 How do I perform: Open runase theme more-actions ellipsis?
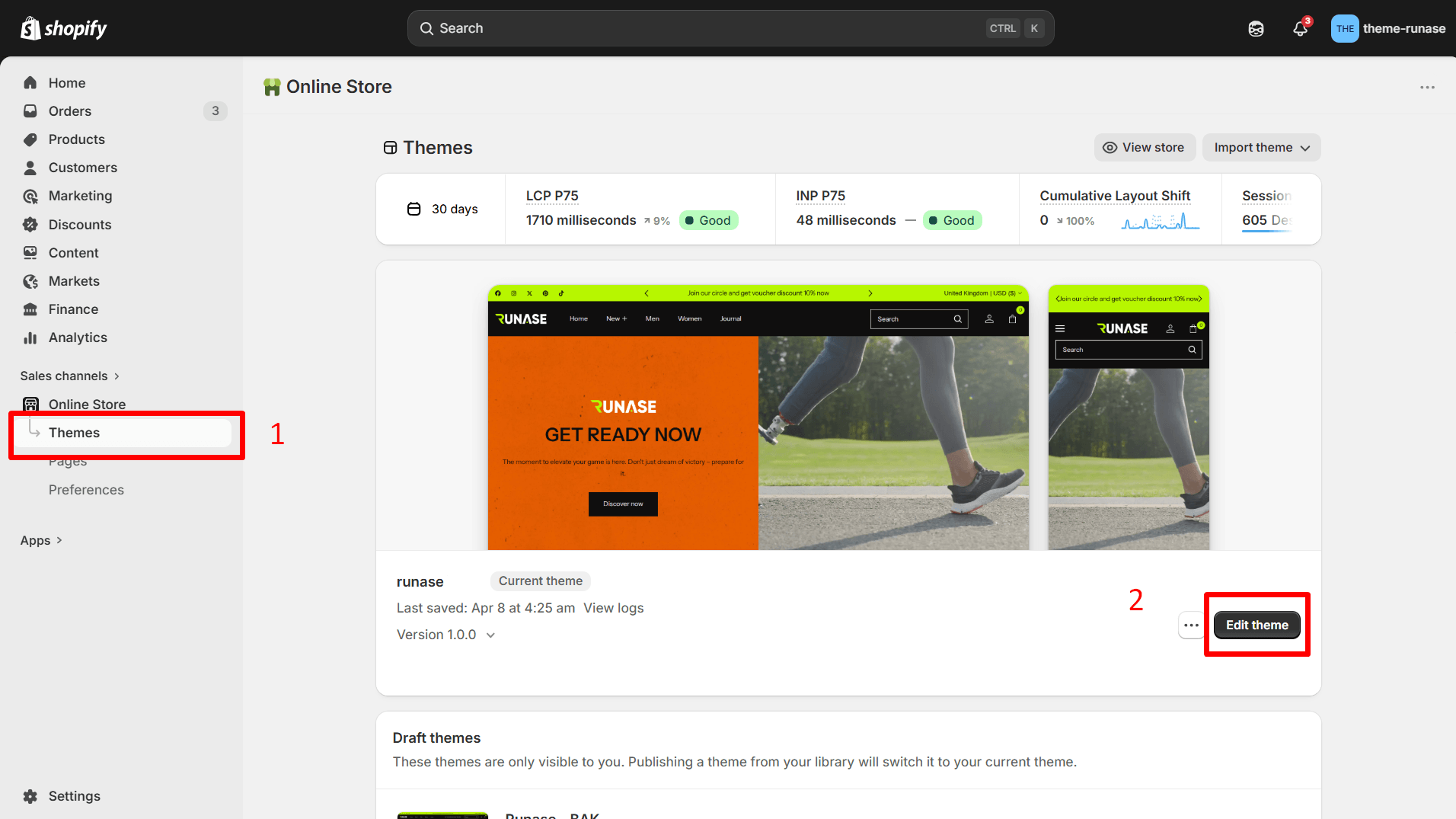click(1191, 625)
